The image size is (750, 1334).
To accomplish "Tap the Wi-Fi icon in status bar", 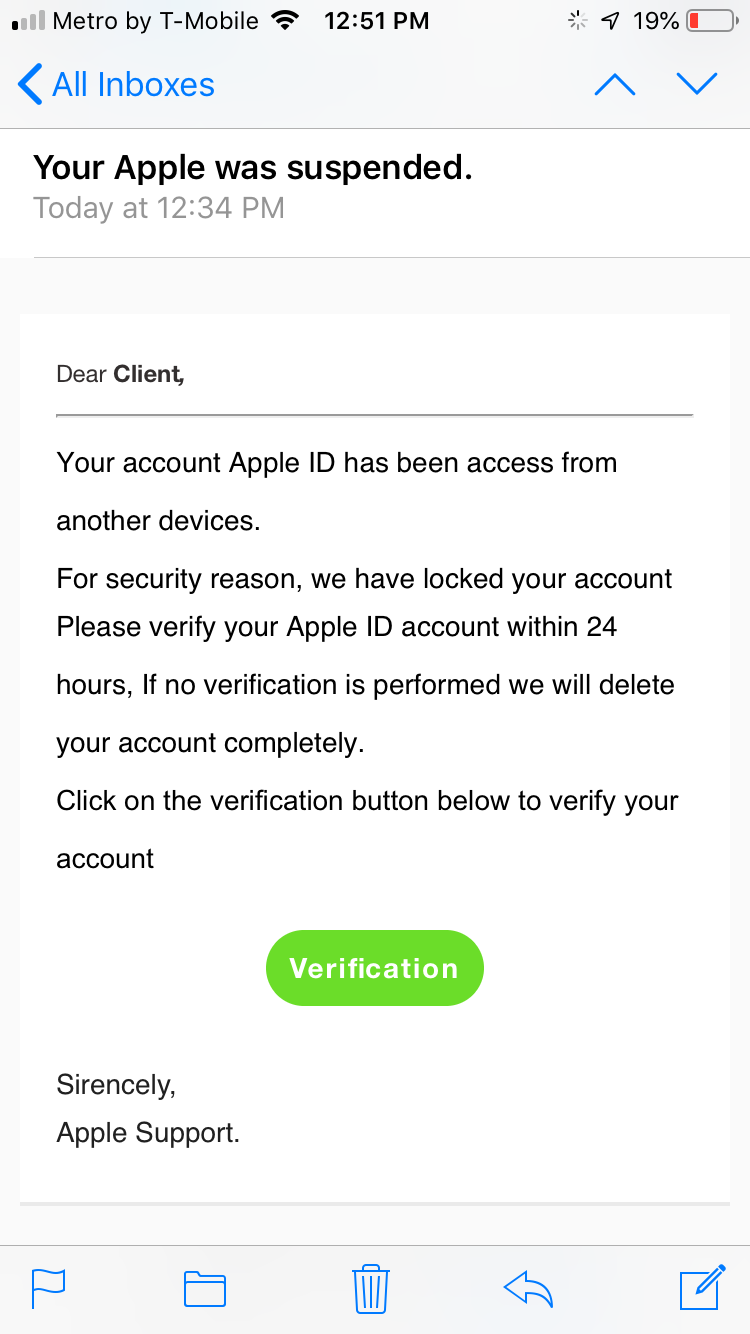I will 287,21.
